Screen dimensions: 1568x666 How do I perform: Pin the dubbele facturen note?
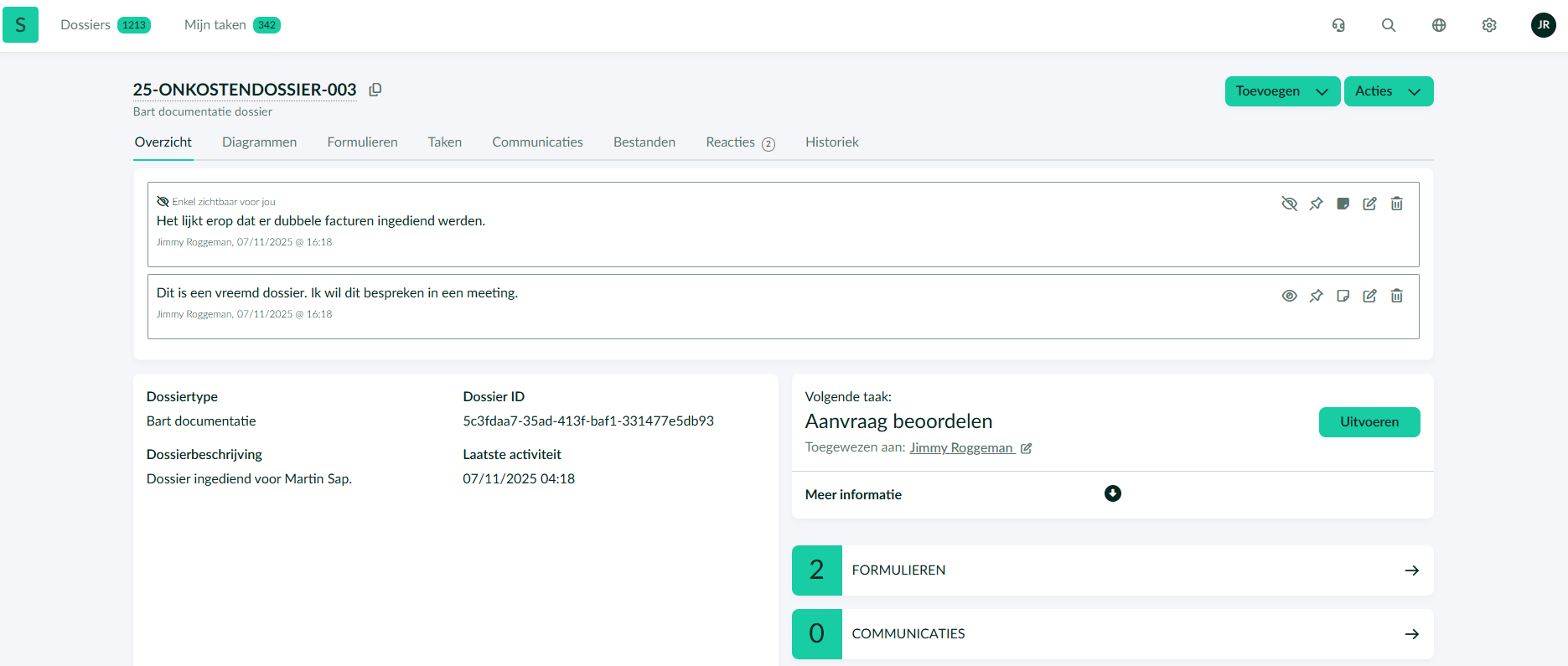pyautogui.click(x=1316, y=204)
